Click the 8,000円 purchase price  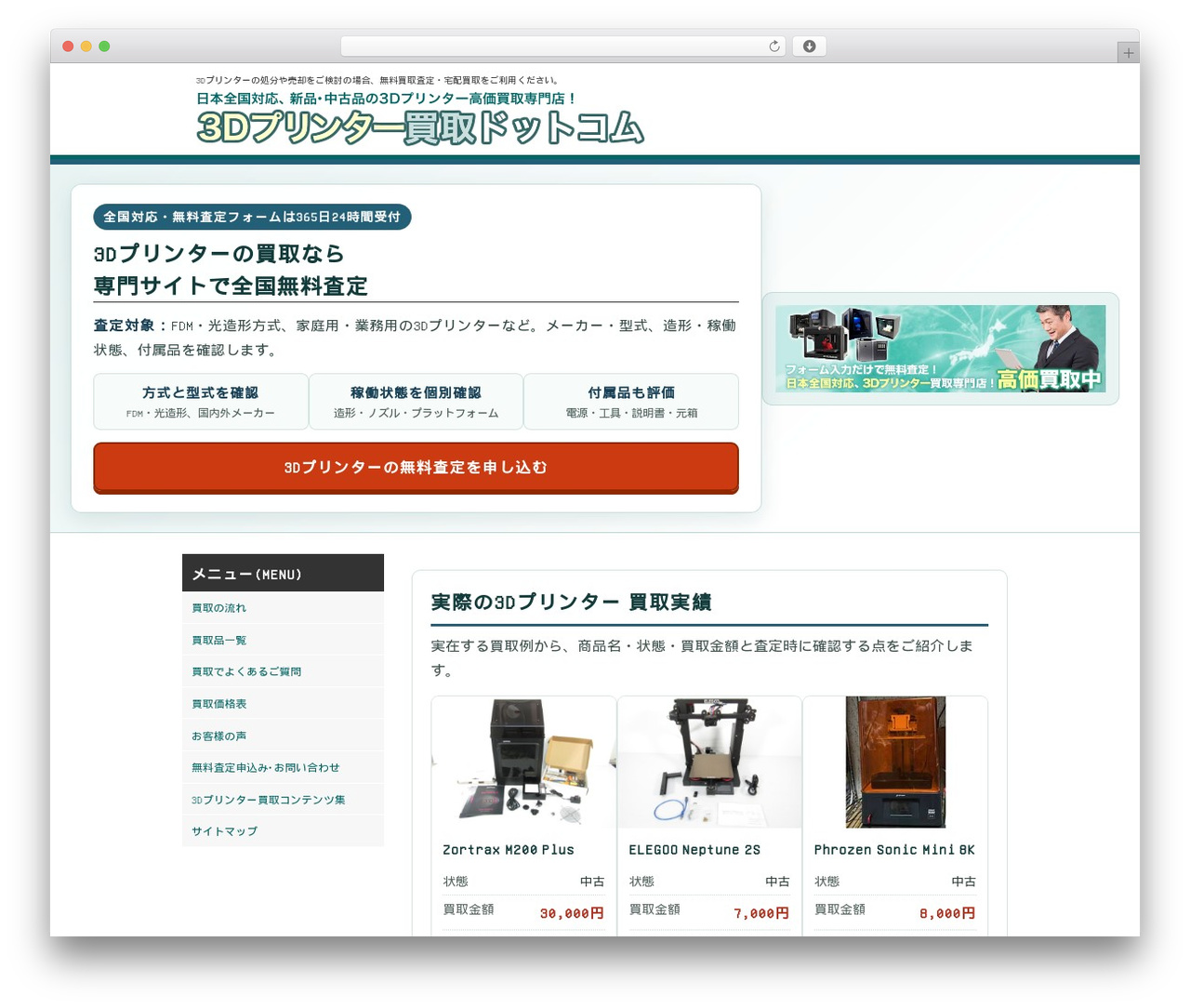[947, 913]
